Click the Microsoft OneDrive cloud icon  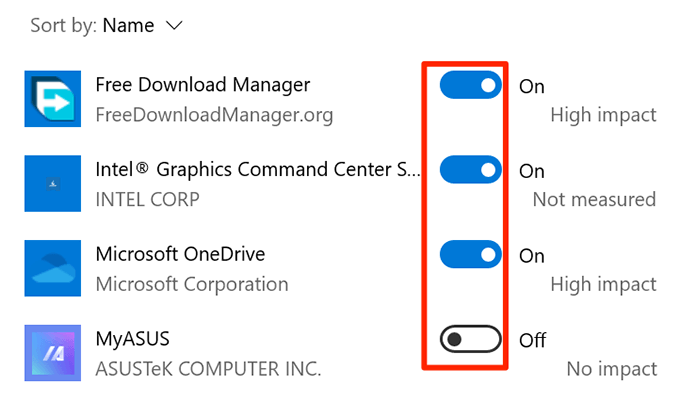pos(51,270)
